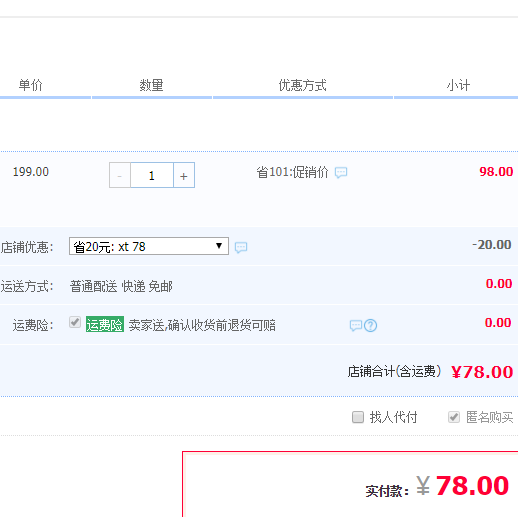
Task: Click the 小计 column header
Action: click(458, 85)
